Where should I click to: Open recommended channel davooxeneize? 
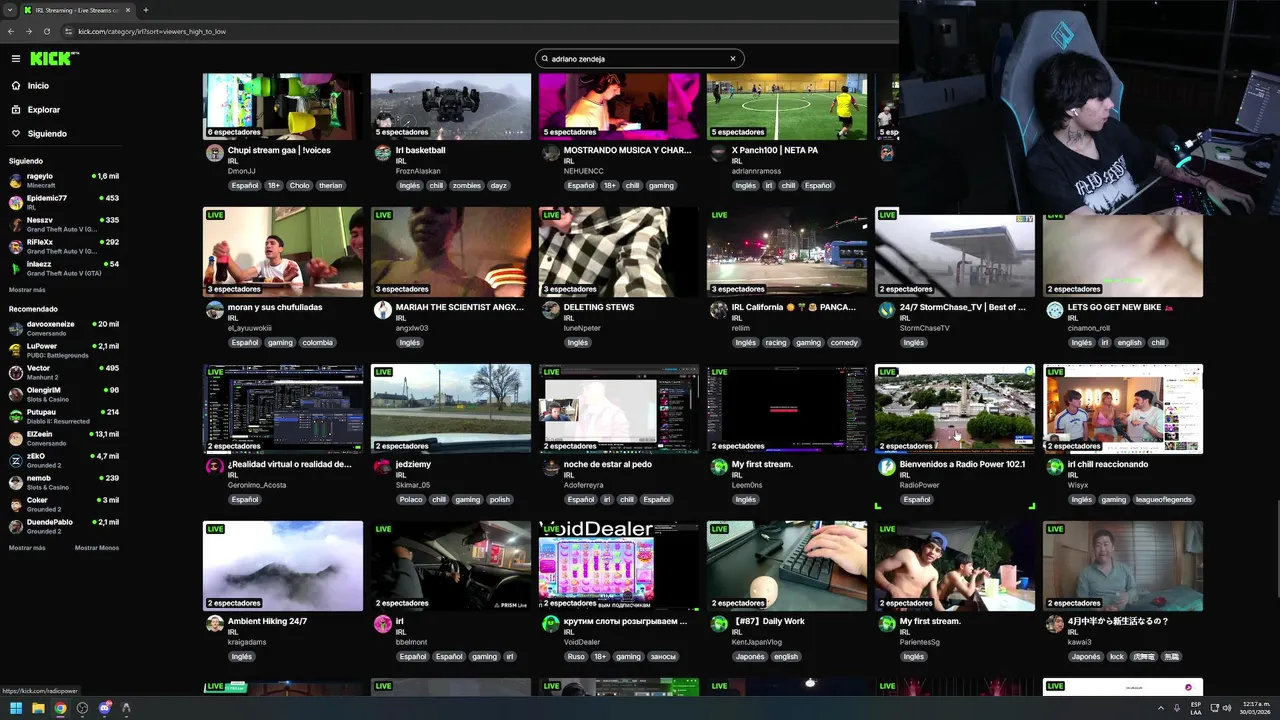[64, 328]
